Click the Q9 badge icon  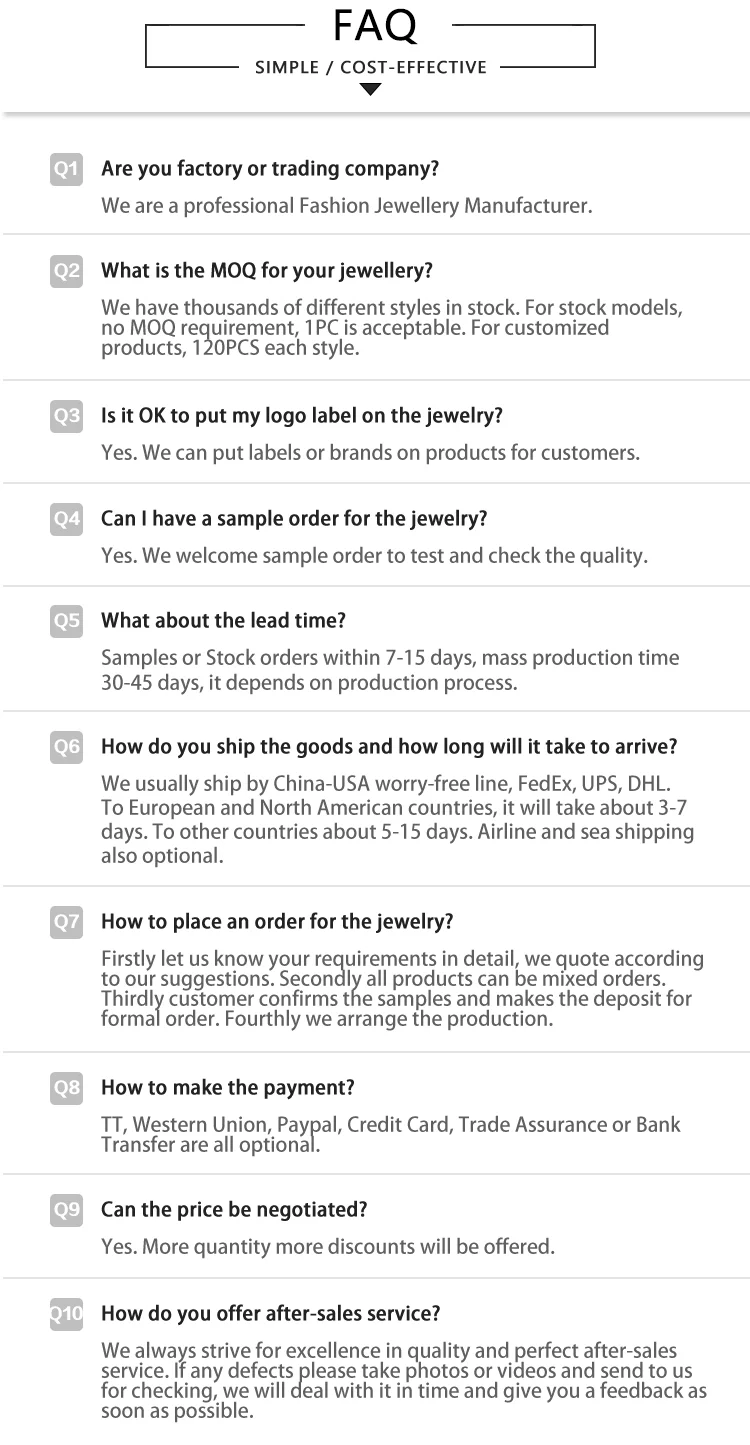pos(66,1210)
